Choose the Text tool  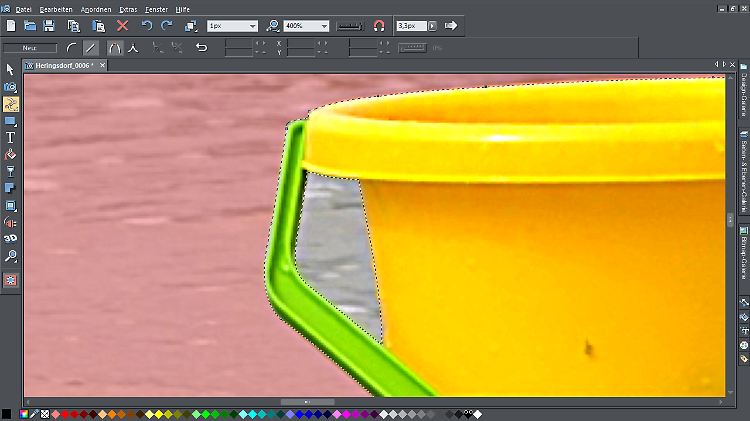pos(10,137)
